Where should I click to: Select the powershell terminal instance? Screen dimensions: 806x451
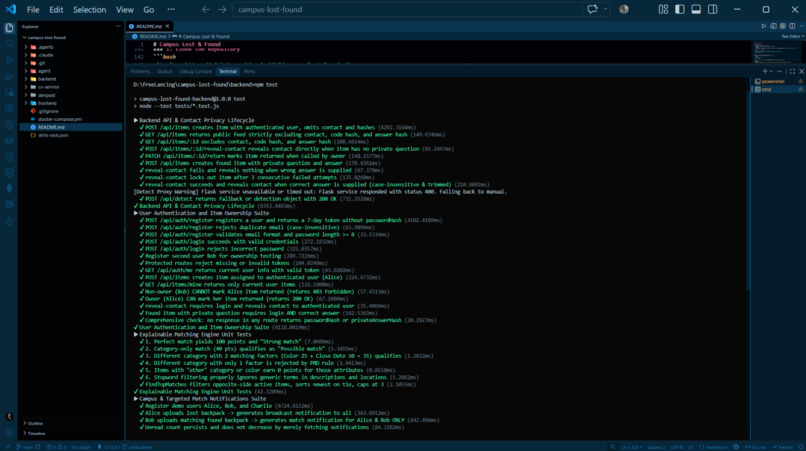click(x=778, y=81)
